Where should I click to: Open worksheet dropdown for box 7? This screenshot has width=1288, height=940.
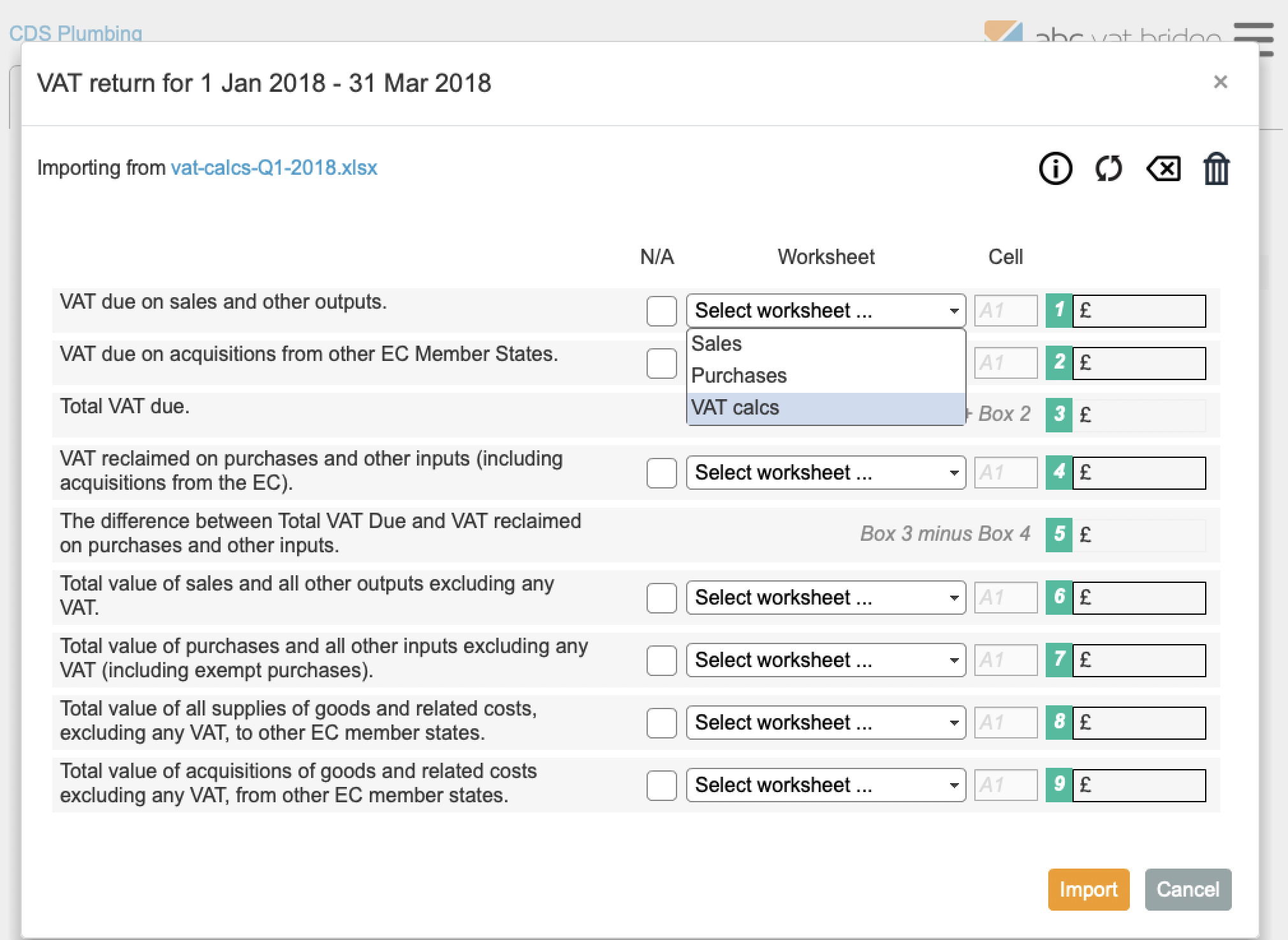[826, 660]
